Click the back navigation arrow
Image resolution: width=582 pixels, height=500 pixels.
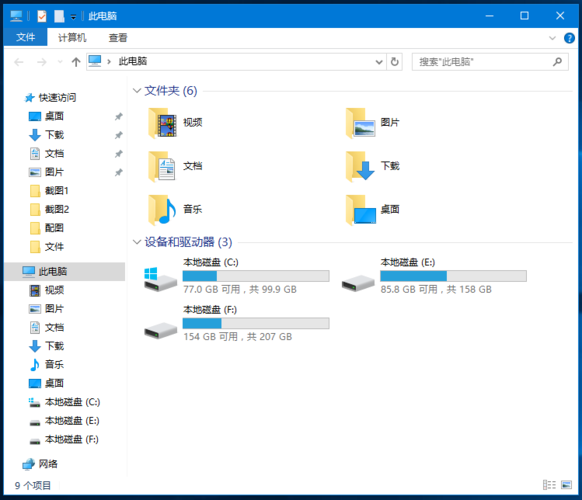click(19, 62)
